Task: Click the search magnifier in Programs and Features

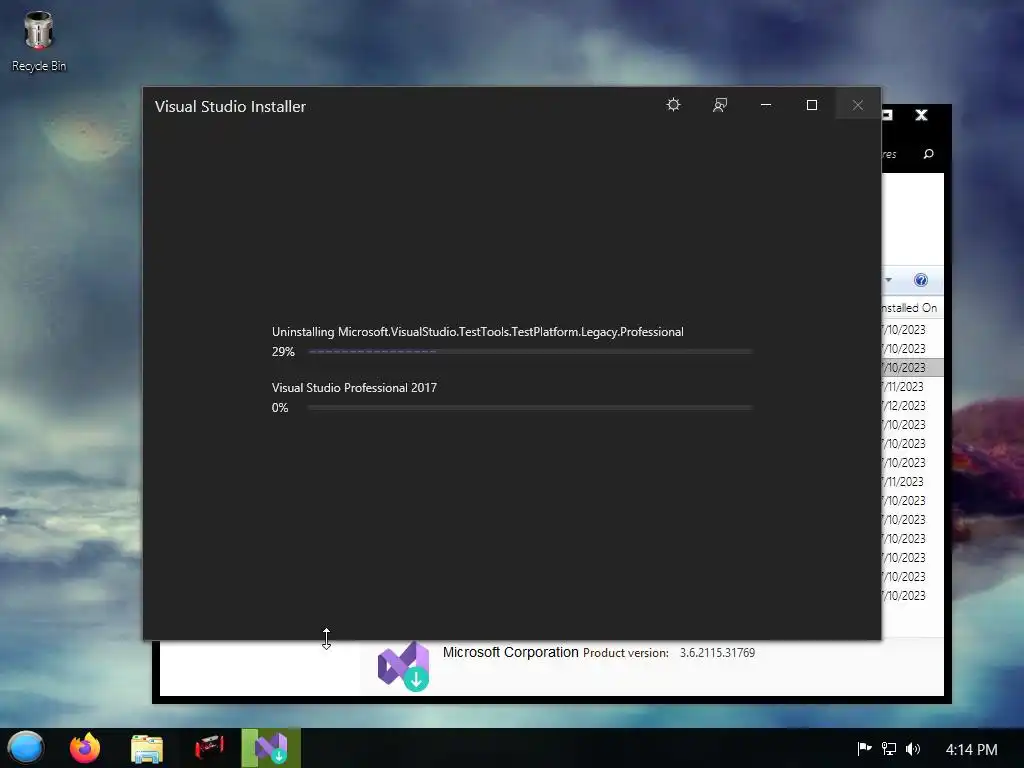Action: 928,154
